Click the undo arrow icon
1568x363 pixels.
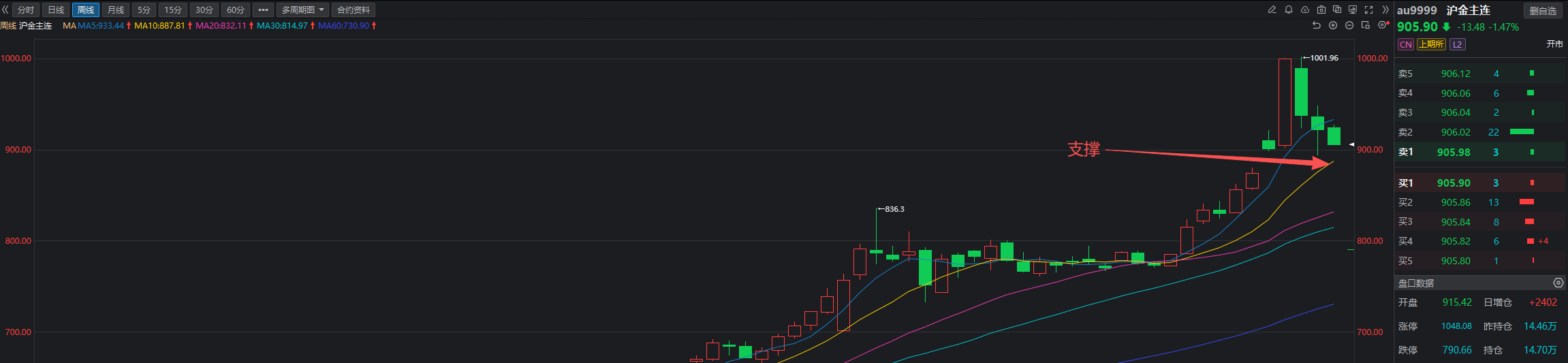coord(1316,25)
